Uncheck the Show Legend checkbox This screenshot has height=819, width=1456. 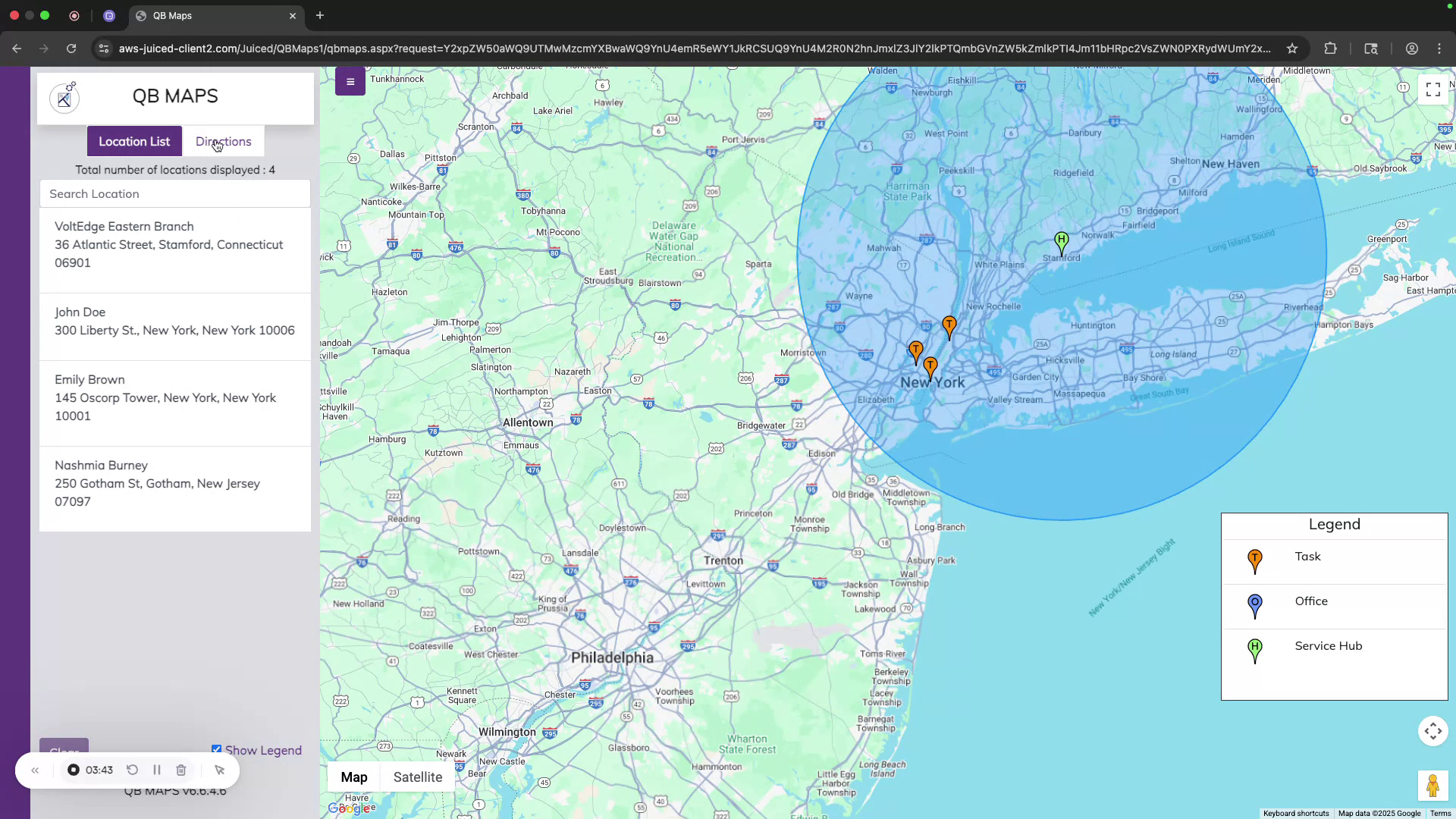217,748
